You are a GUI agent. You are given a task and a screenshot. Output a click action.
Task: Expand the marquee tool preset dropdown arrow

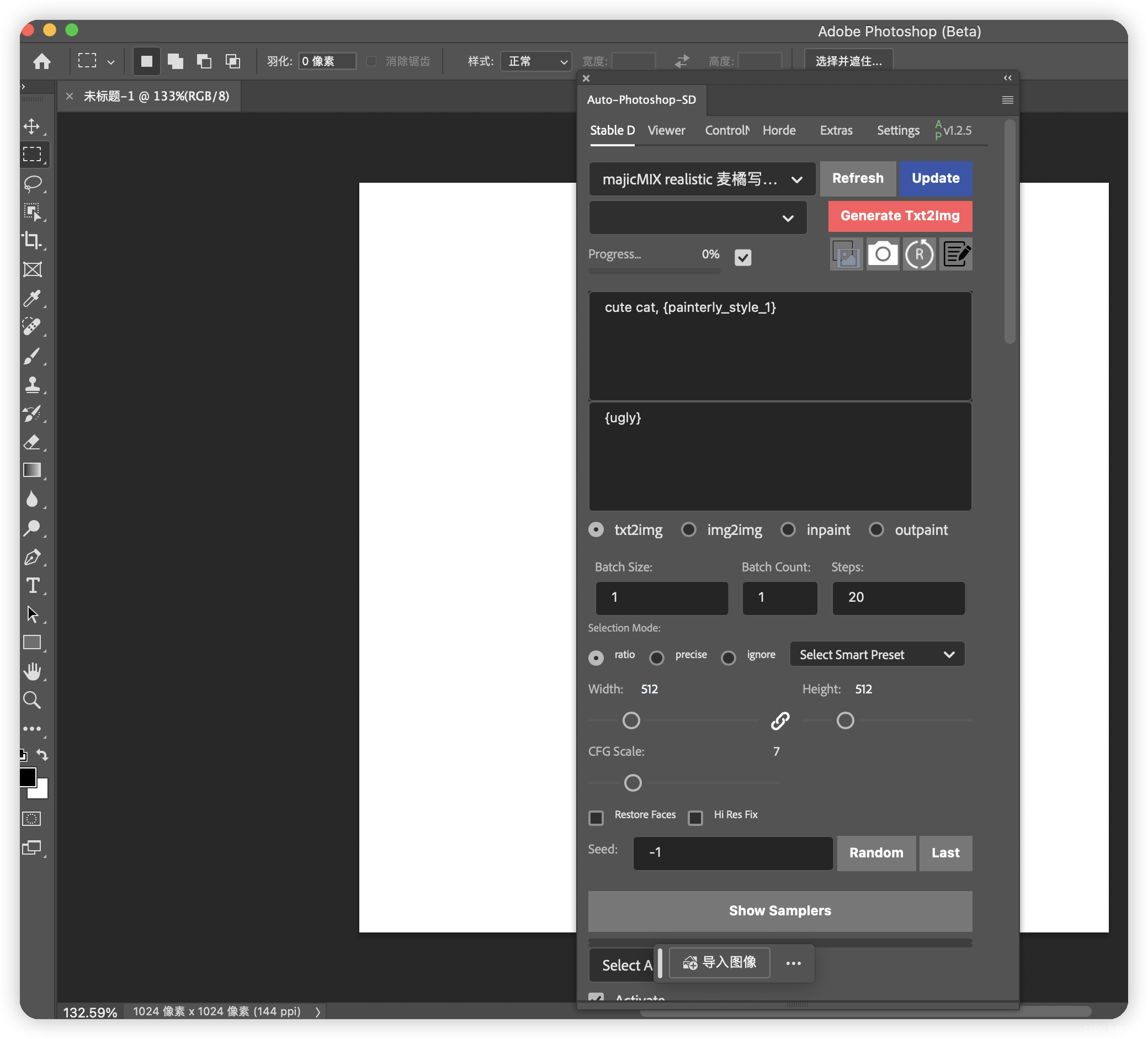coord(111,61)
